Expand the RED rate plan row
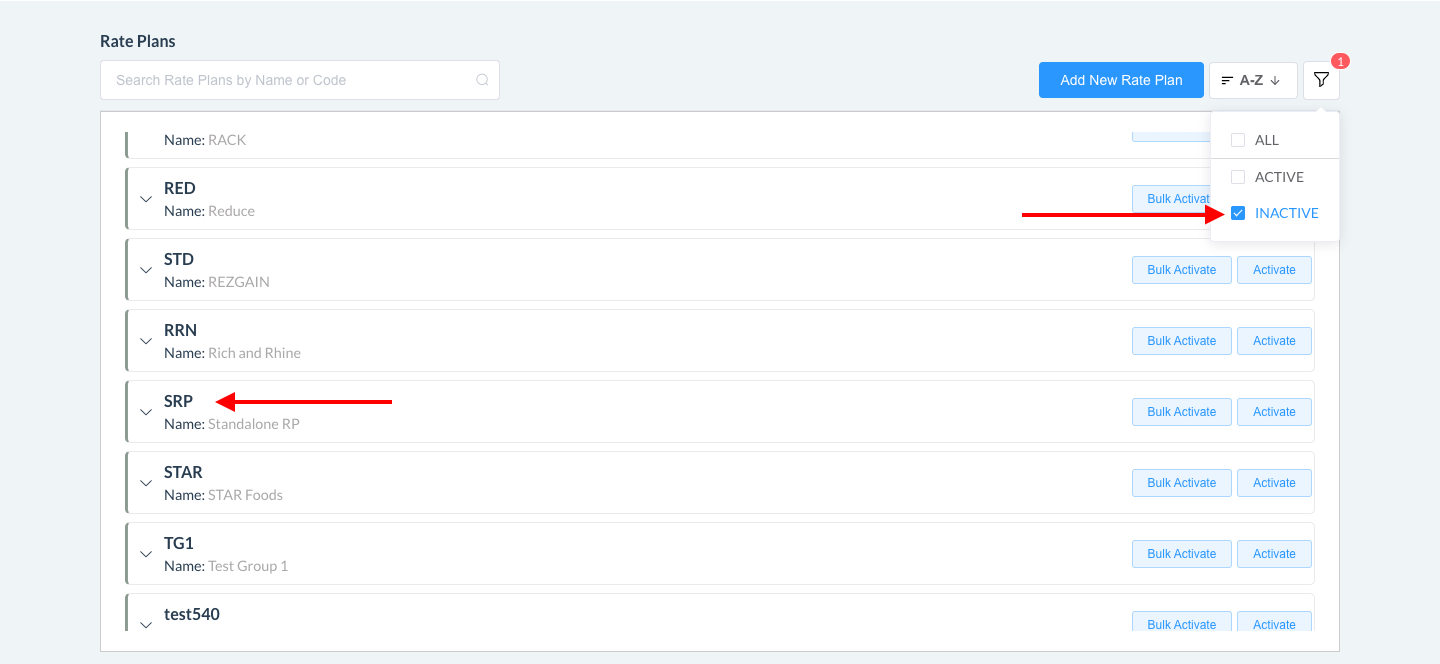 coord(146,199)
